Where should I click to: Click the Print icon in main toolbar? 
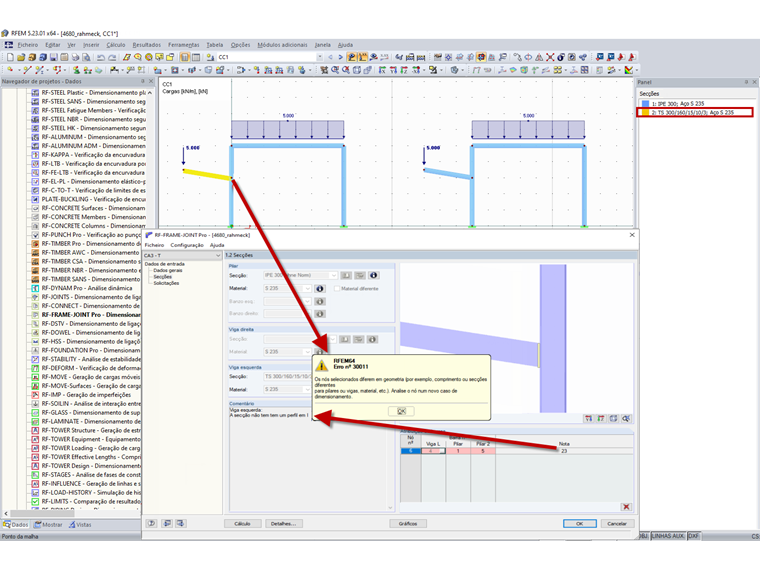click(x=75, y=57)
